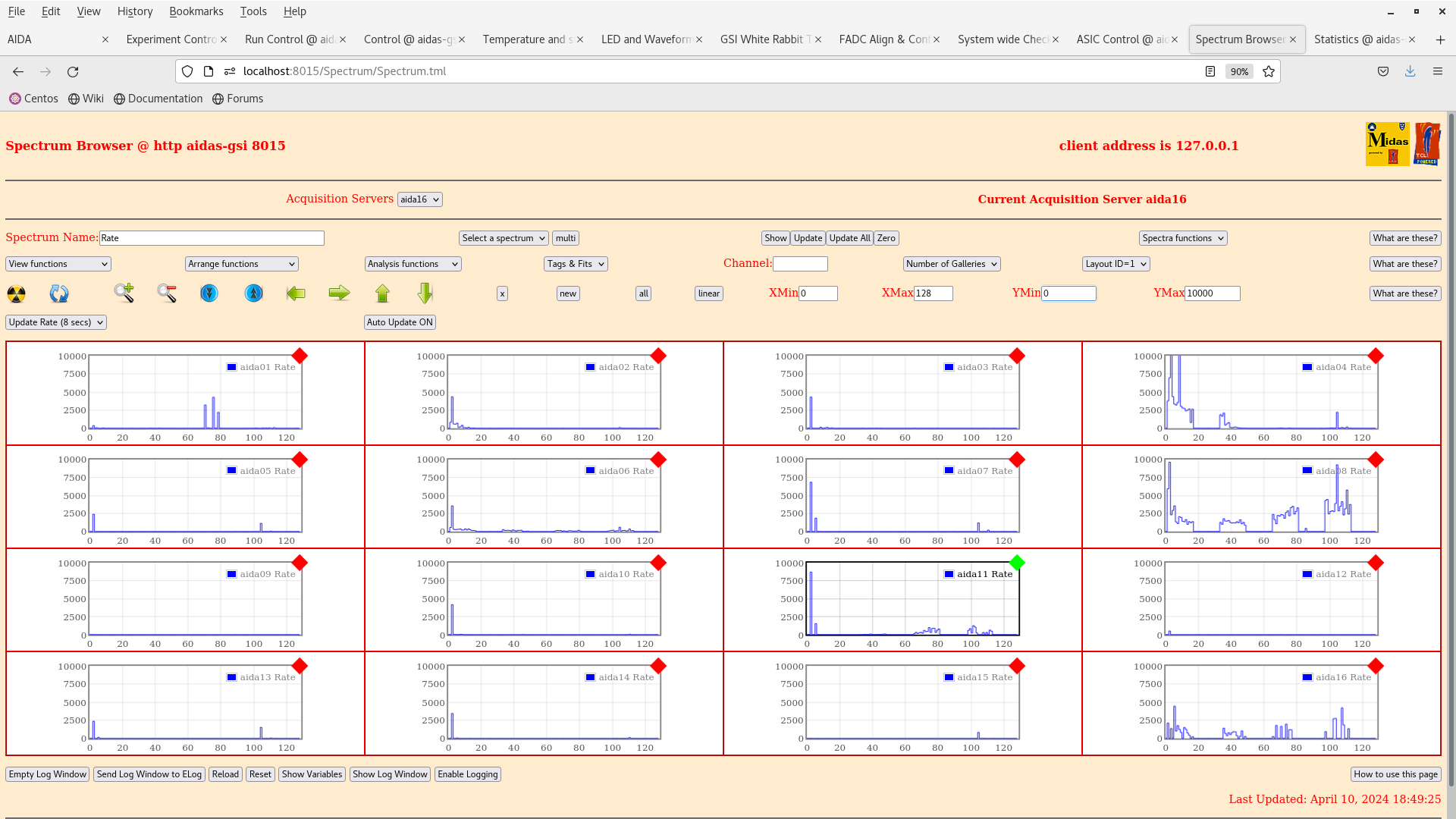Click the YMax input field
The width and height of the screenshot is (1456, 819).
pyautogui.click(x=1212, y=293)
